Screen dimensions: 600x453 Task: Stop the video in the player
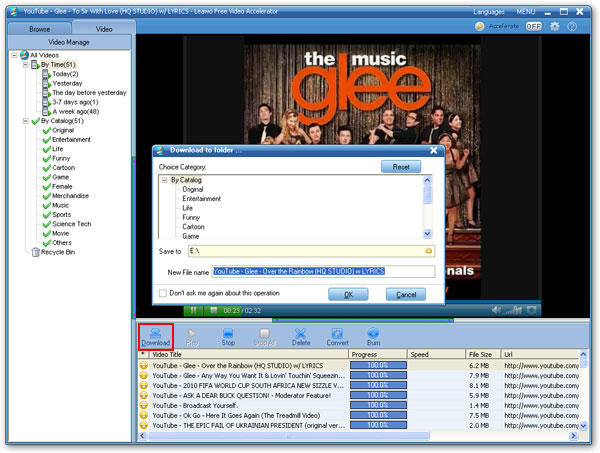pos(214,310)
